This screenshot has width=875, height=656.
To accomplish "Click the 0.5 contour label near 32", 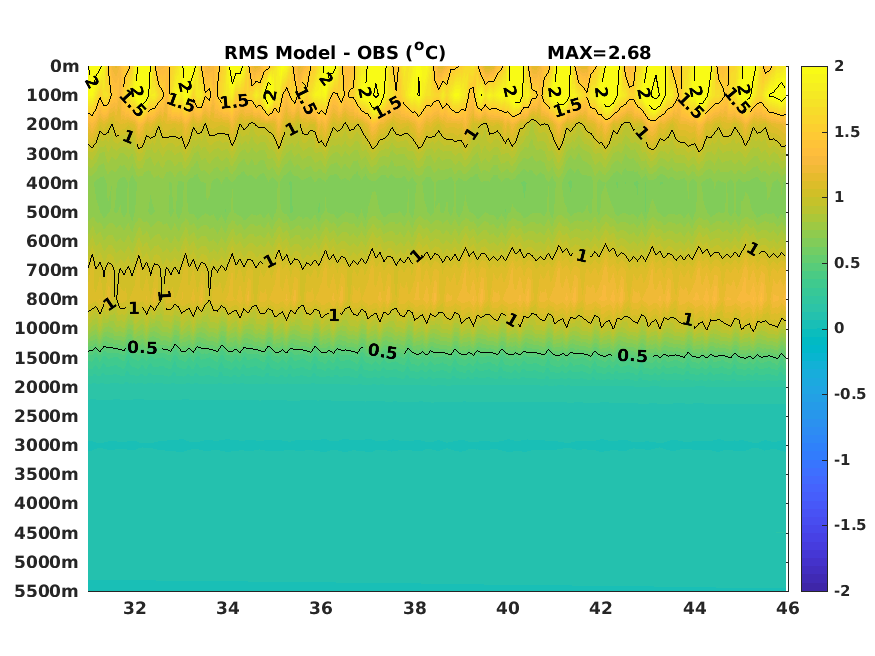I will tap(142, 348).
